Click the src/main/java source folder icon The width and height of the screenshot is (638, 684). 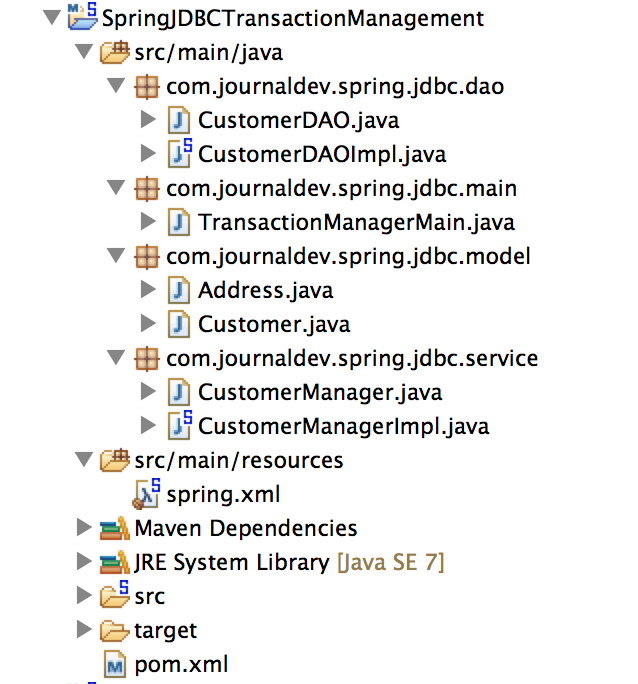pyautogui.click(x=115, y=52)
